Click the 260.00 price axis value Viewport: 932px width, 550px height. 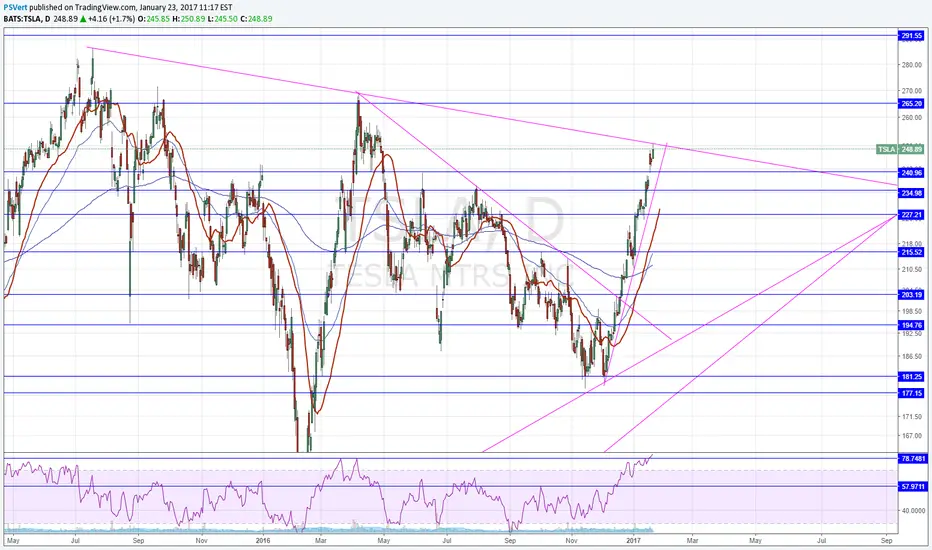click(x=912, y=117)
